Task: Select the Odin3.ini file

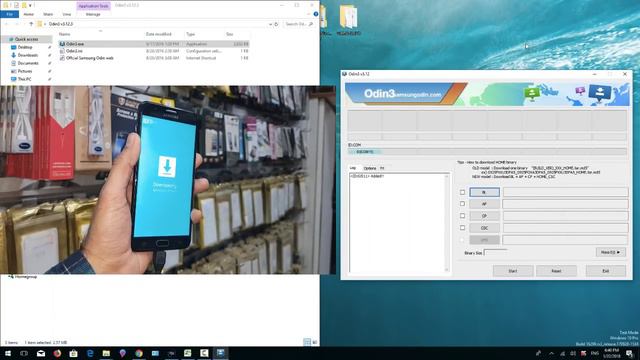Action: click(x=74, y=51)
